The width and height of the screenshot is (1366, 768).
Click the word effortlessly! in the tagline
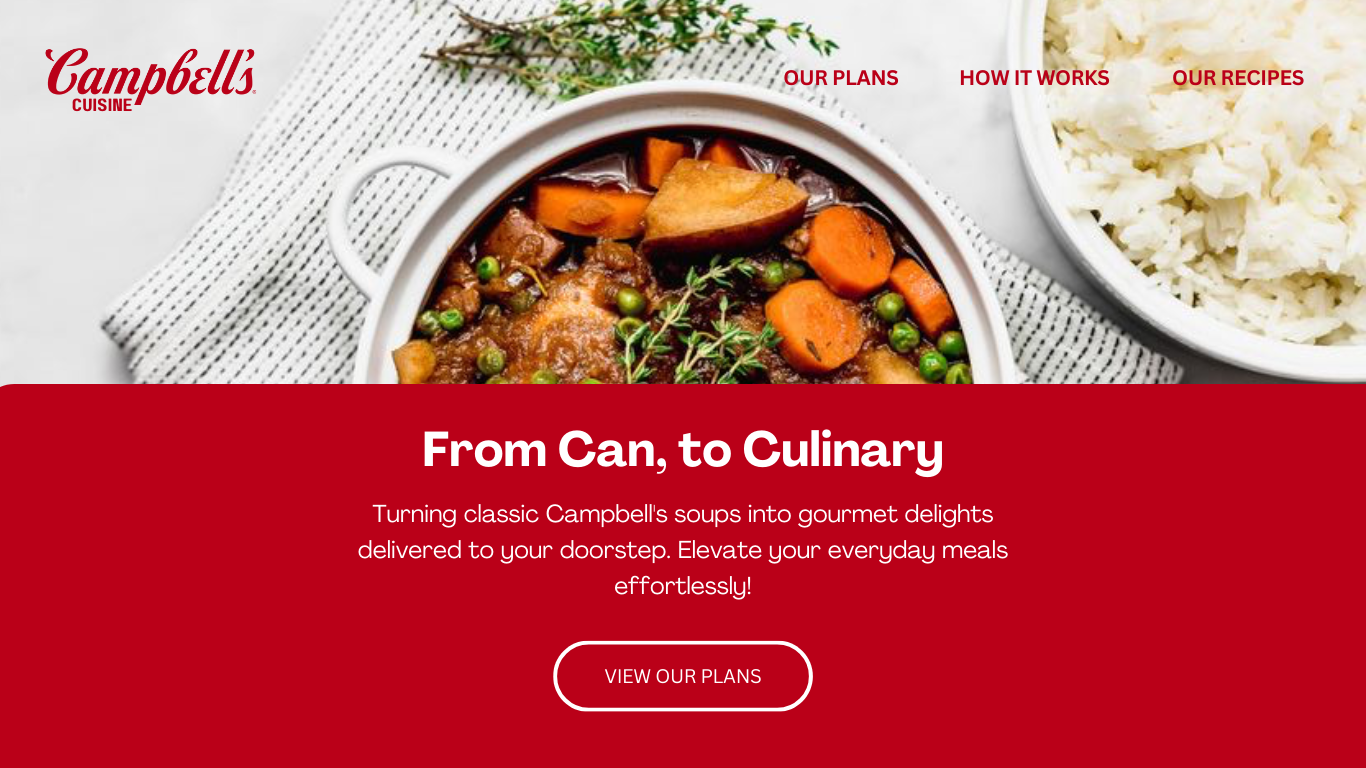683,586
